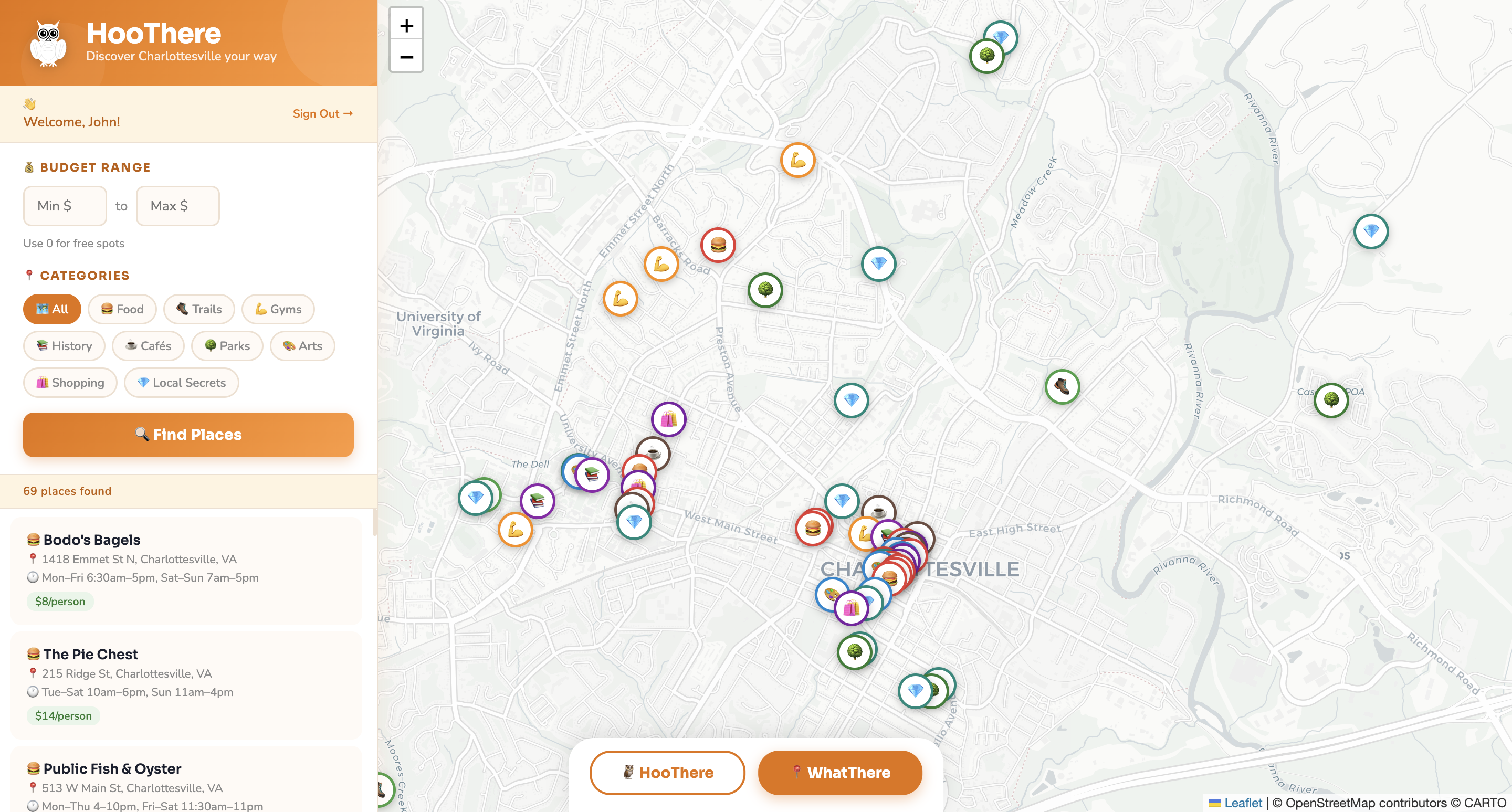This screenshot has height=812, width=1512.
Task: Zoom in on the map
Action: tap(406, 25)
